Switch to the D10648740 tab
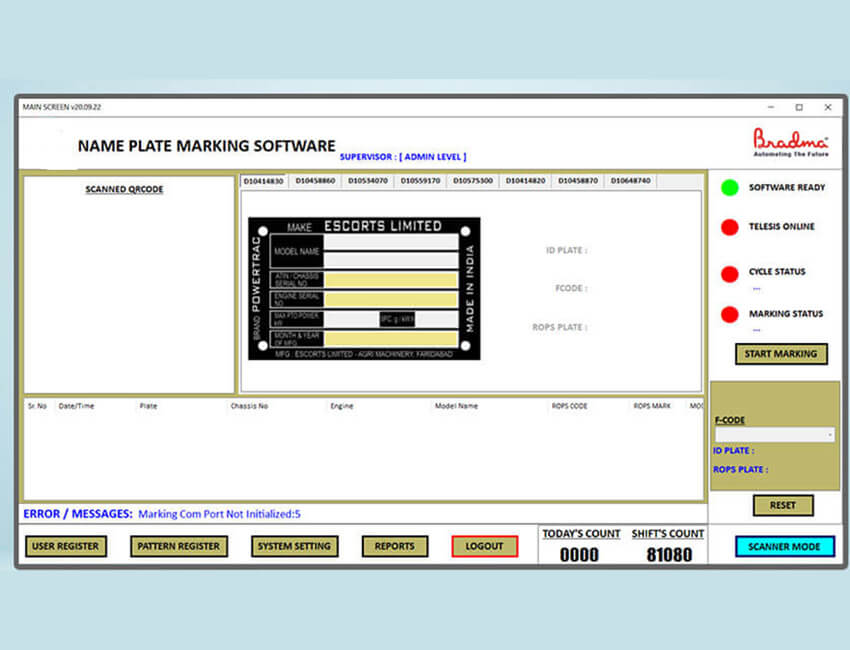This screenshot has width=850, height=650. [x=629, y=181]
